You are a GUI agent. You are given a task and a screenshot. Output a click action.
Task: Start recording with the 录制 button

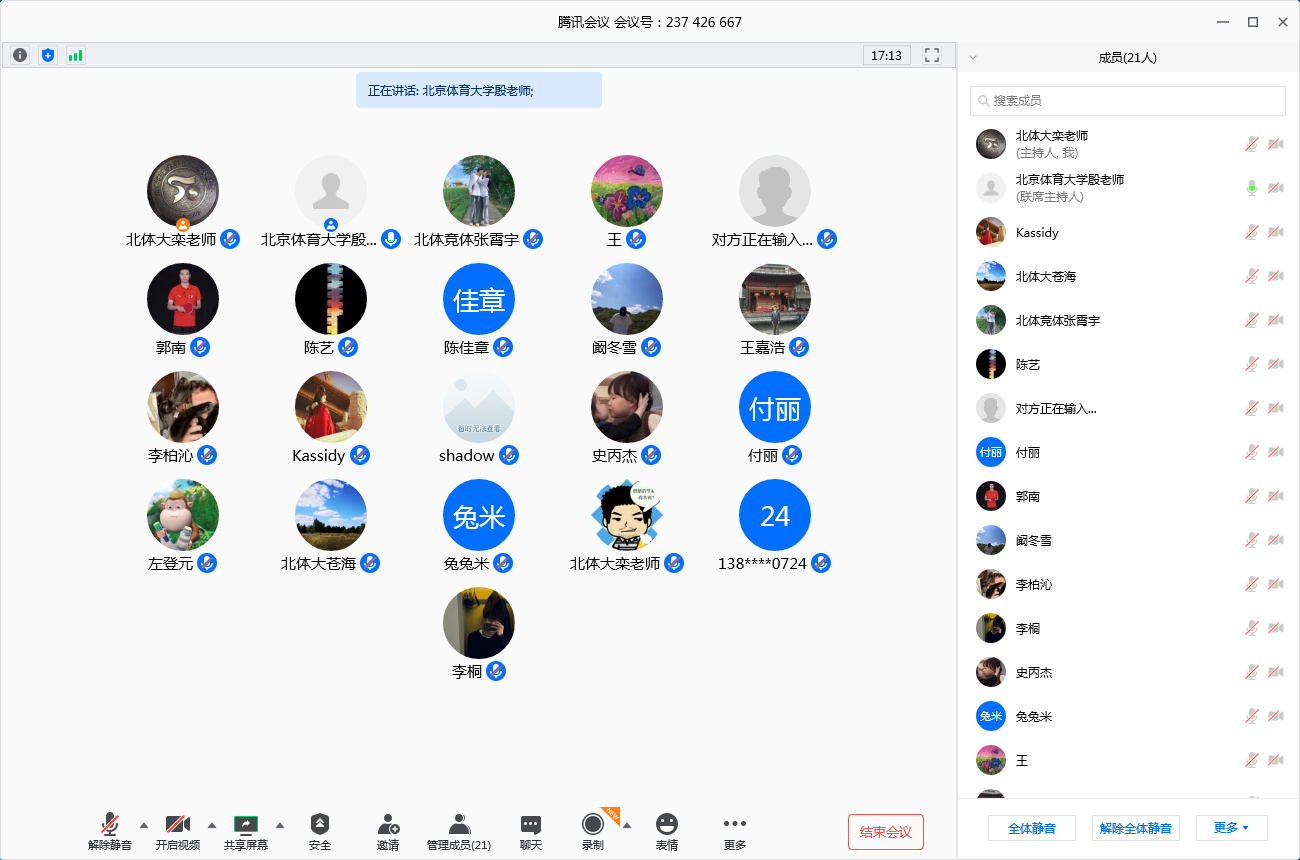593,831
